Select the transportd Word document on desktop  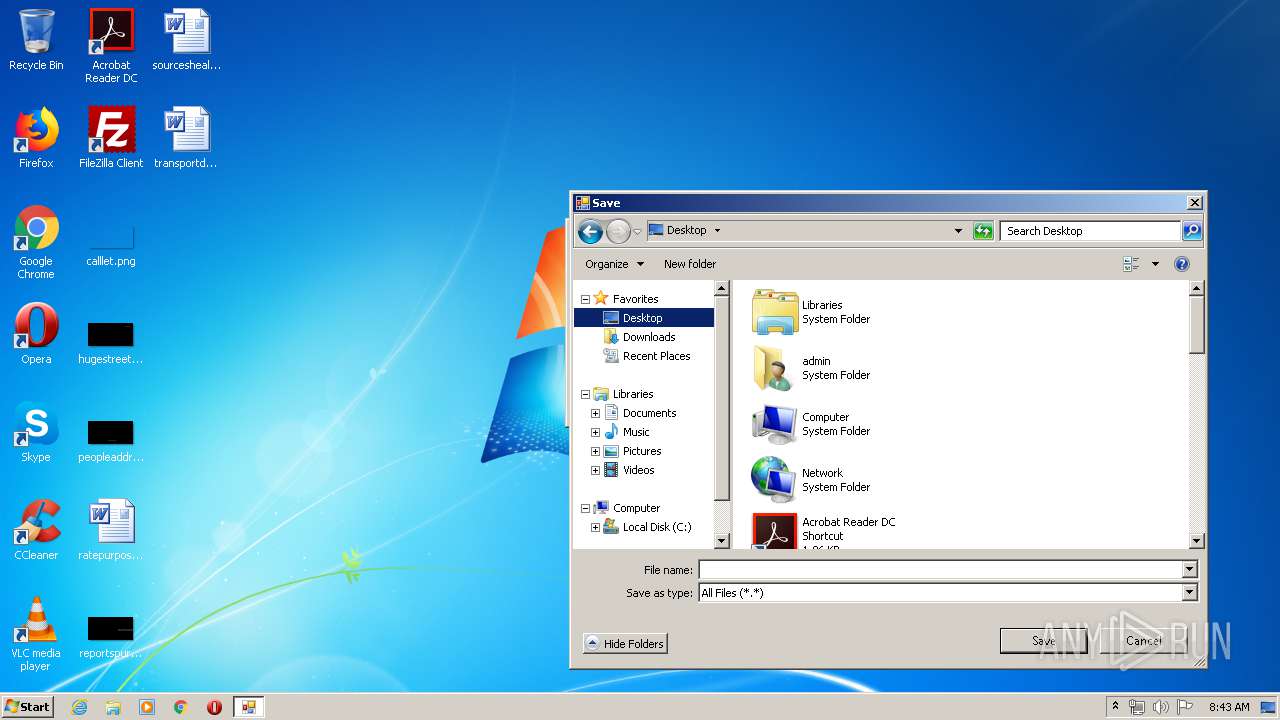tap(187, 138)
